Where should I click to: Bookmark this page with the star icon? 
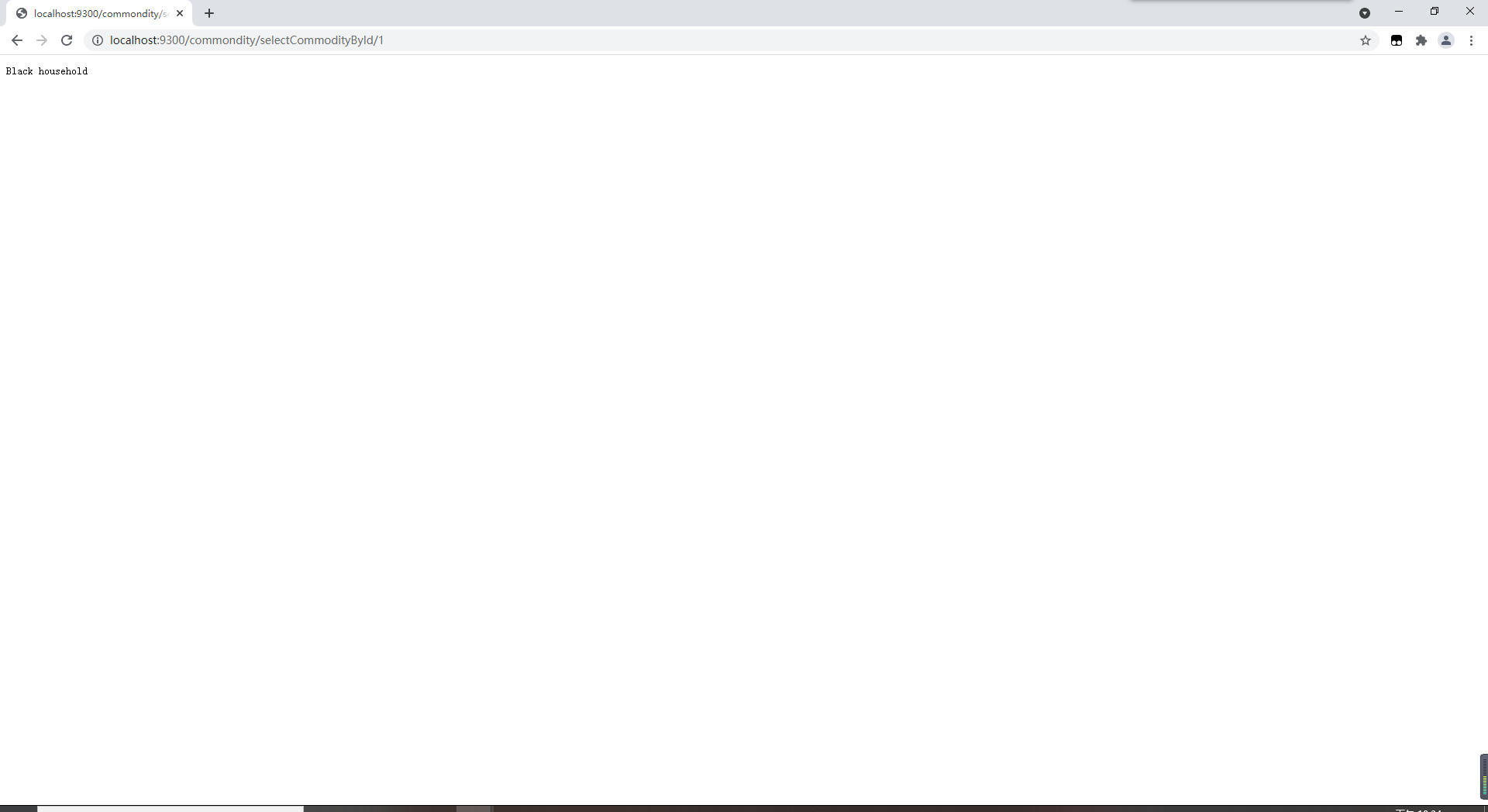tap(1366, 40)
